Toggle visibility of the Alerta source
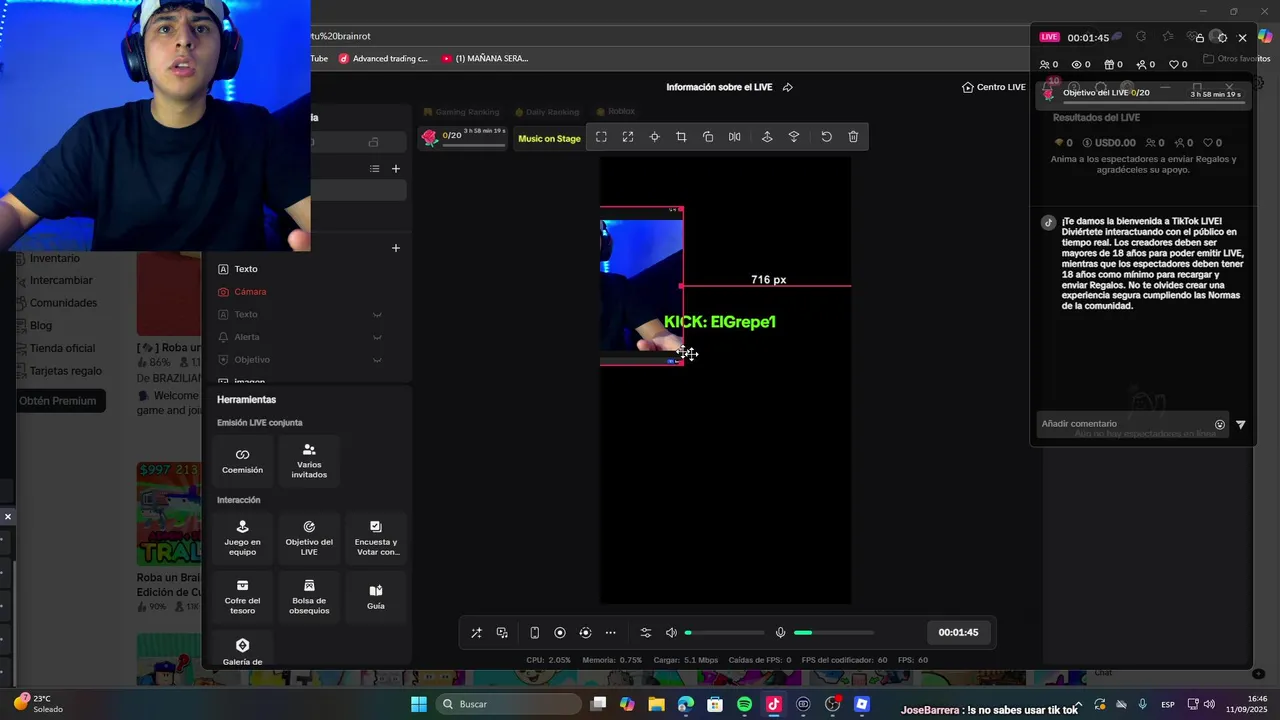1280x720 pixels. click(377, 337)
